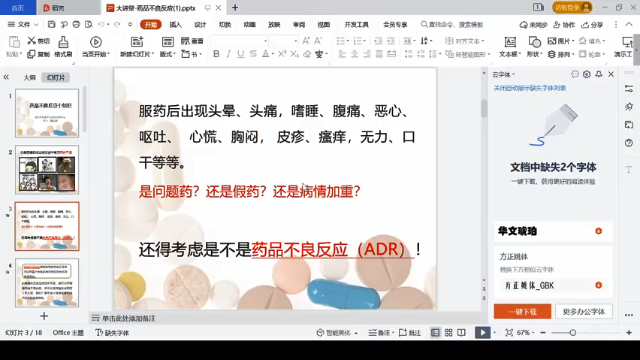The width and height of the screenshot is (640, 360).
Task: Switch to the Insert ribbon tab
Action: click(176, 24)
